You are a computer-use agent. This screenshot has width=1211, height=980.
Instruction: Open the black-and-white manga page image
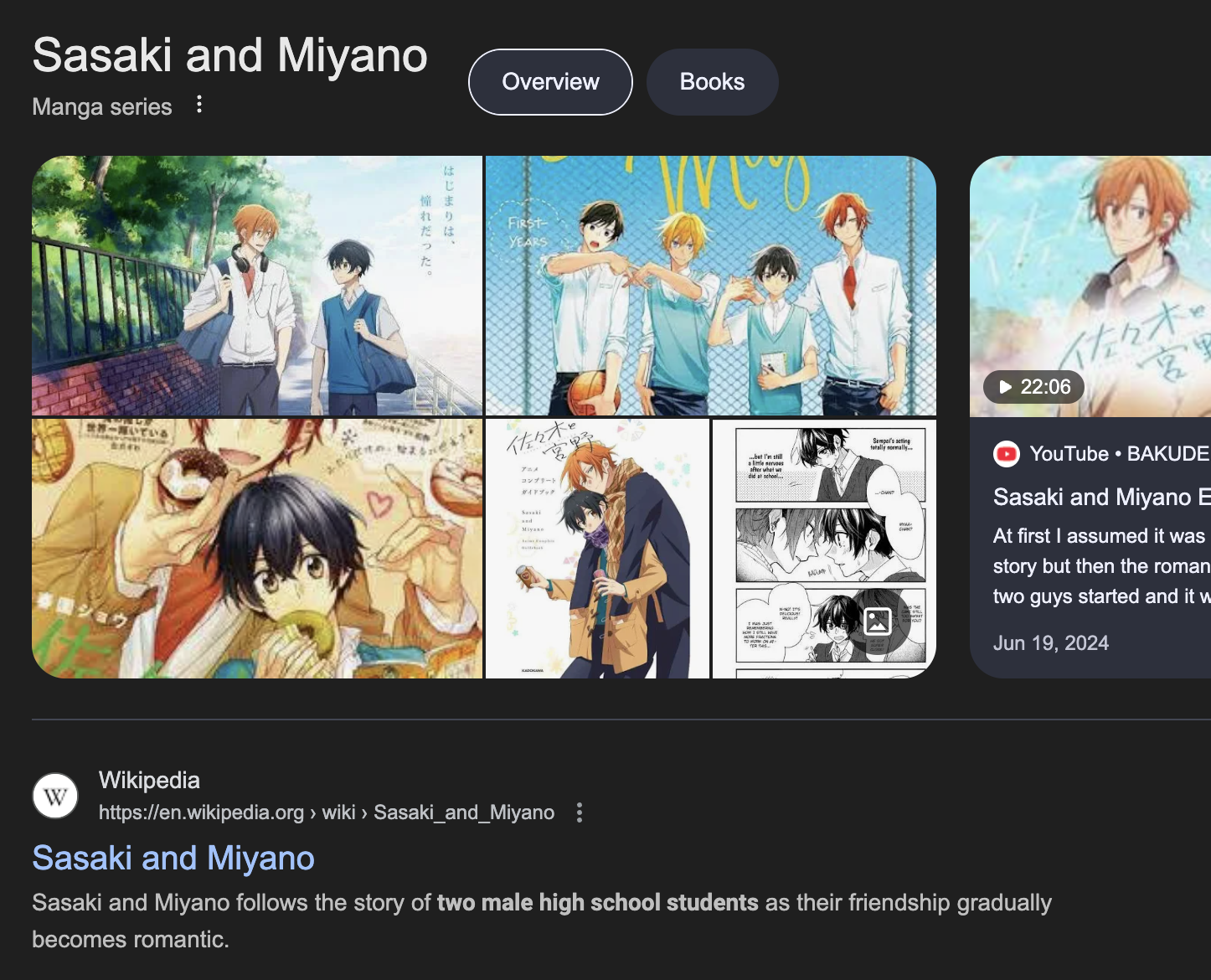click(x=824, y=549)
